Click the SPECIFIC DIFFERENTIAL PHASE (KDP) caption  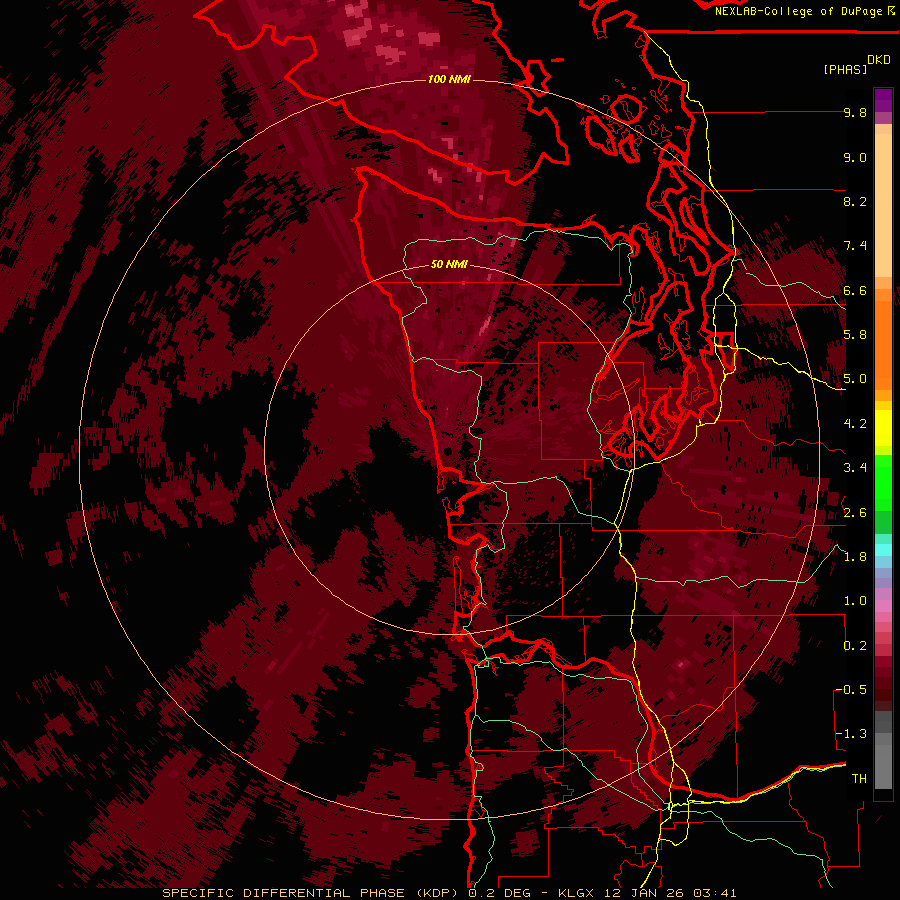312,893
